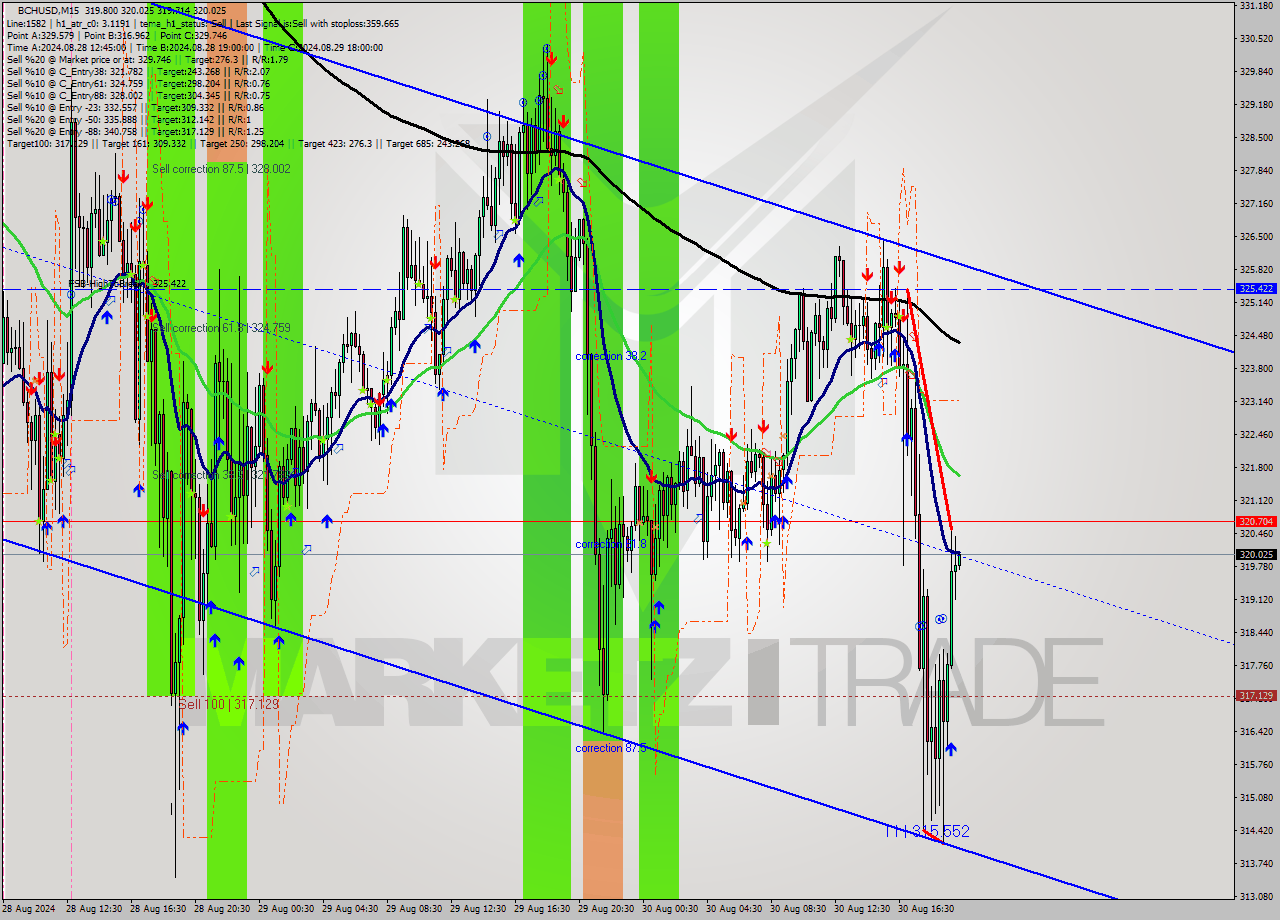Click 'Sell %10 @ C_Entry61: 324.759' line
Viewport: 1280px width, 920px height.
138,83
